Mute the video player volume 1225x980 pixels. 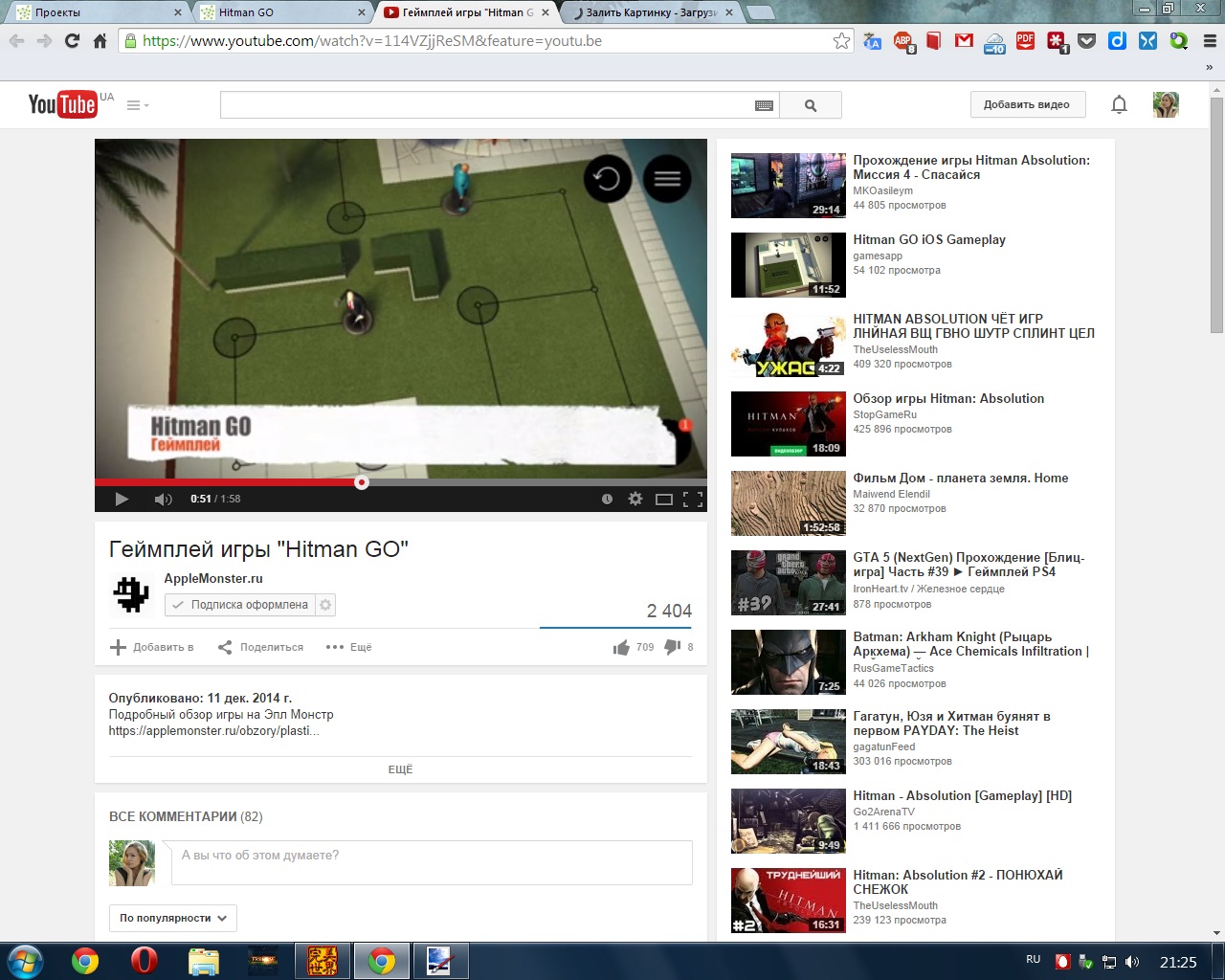point(164,499)
